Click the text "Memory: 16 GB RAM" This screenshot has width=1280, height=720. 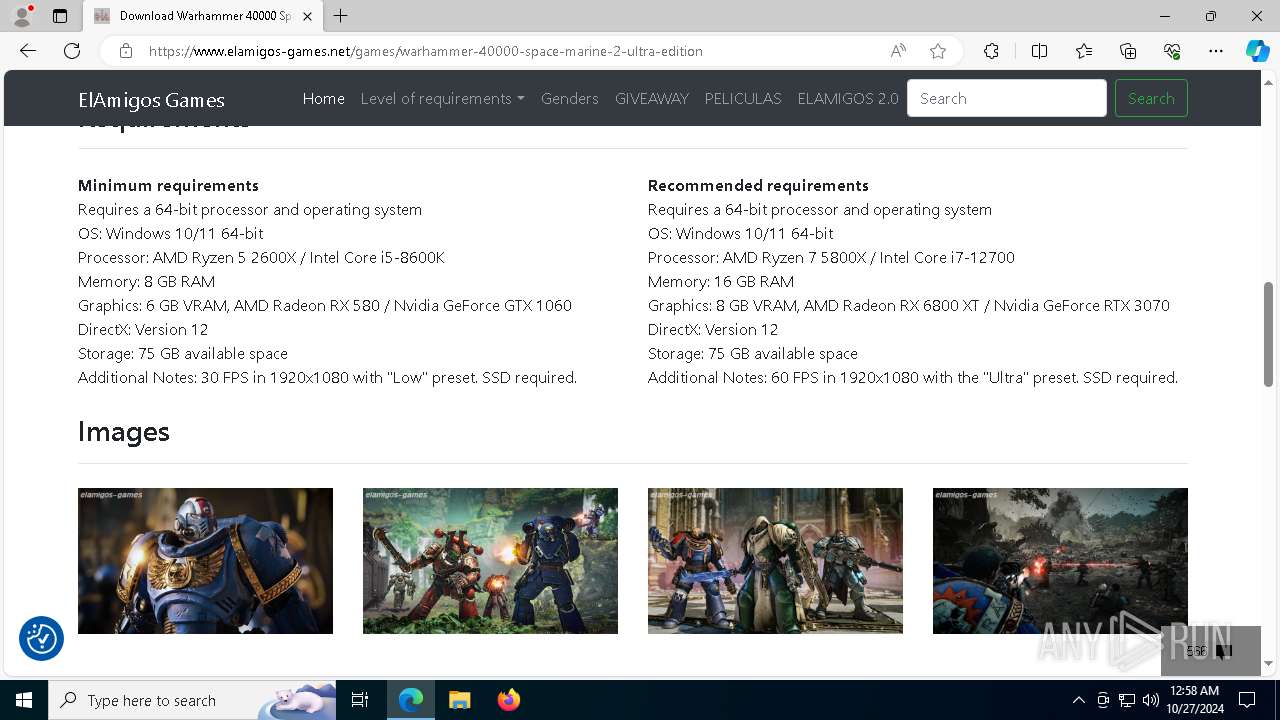tap(721, 281)
